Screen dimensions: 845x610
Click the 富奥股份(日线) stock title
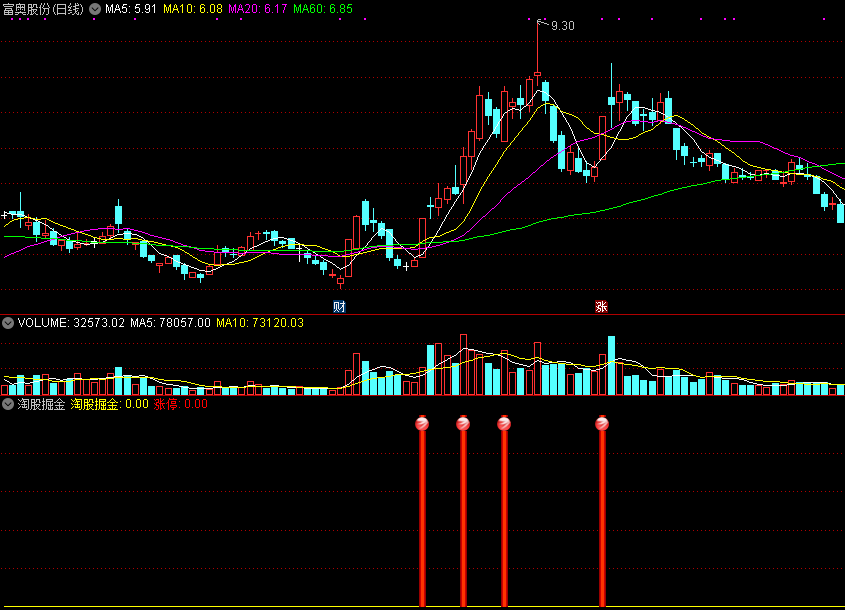43,9
